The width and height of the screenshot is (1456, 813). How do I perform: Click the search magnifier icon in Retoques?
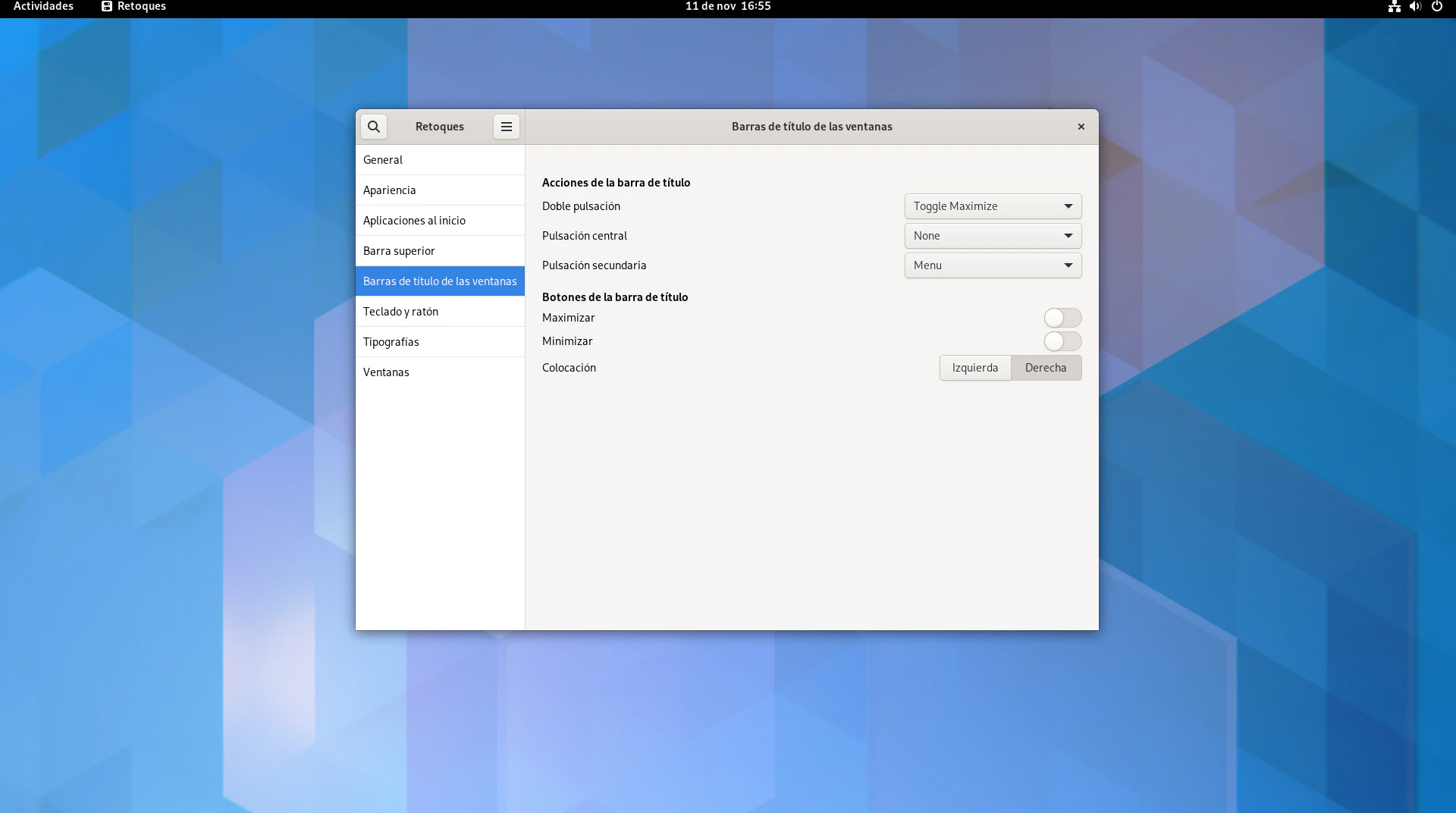pos(374,127)
